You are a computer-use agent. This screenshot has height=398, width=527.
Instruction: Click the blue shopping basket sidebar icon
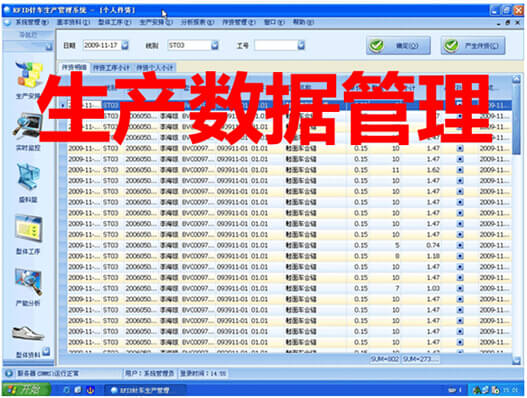point(29,177)
